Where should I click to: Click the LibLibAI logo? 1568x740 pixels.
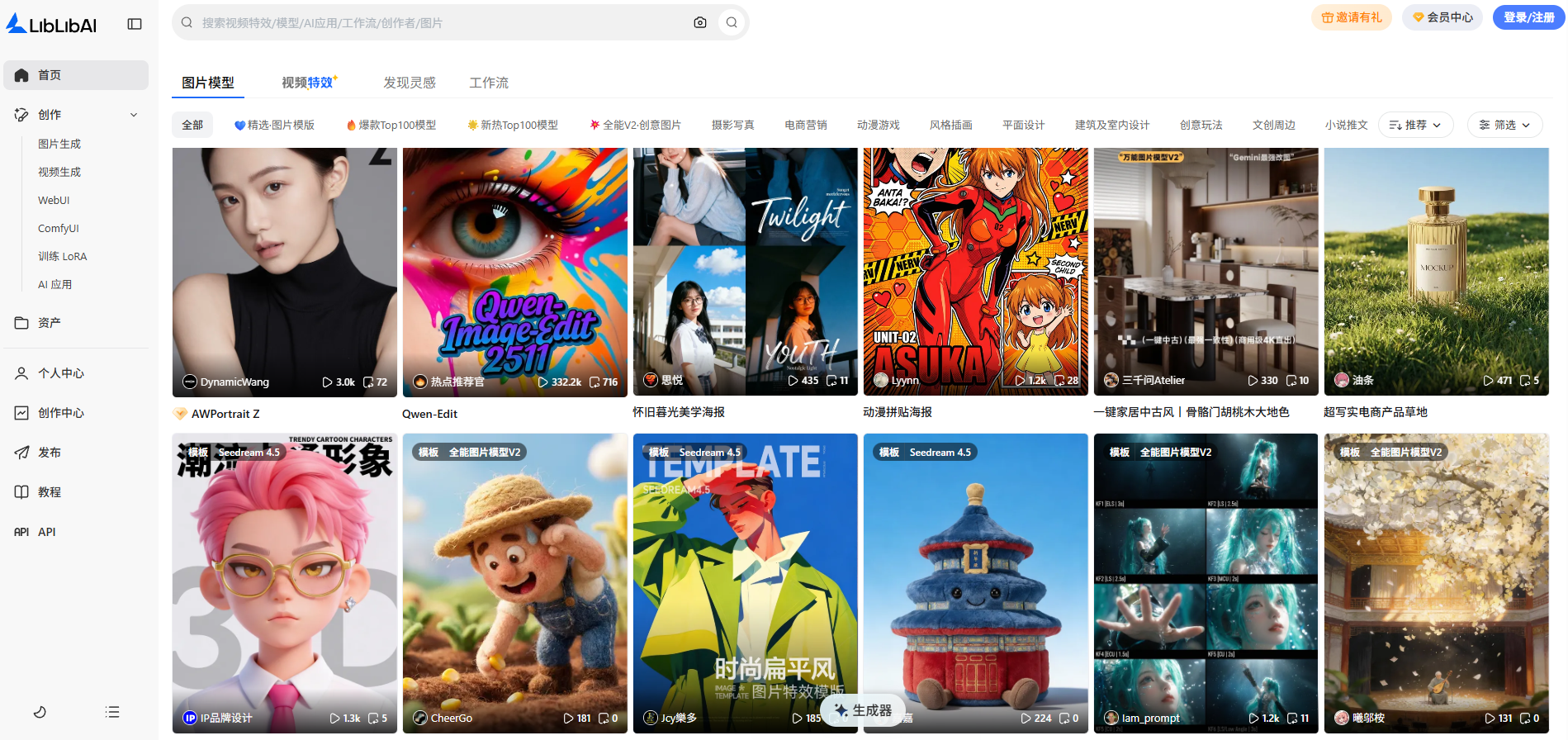51,24
